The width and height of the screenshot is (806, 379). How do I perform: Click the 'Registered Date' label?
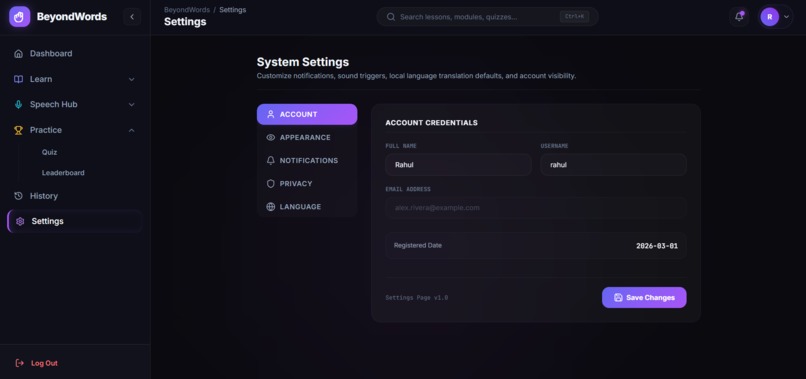417,245
